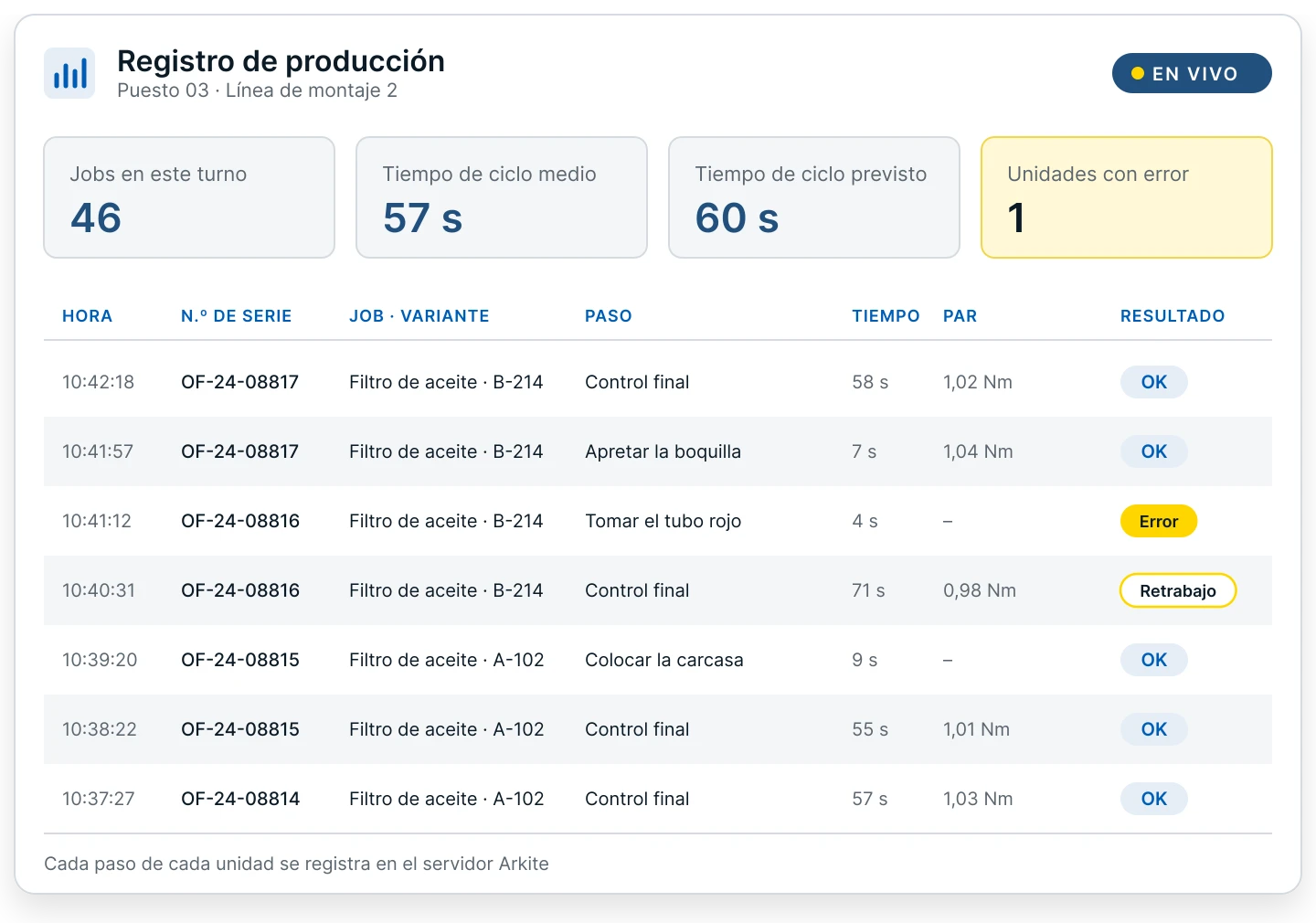Click the Apretar la boquilla step
Viewport: 1316px width, 923px height.
tap(663, 451)
